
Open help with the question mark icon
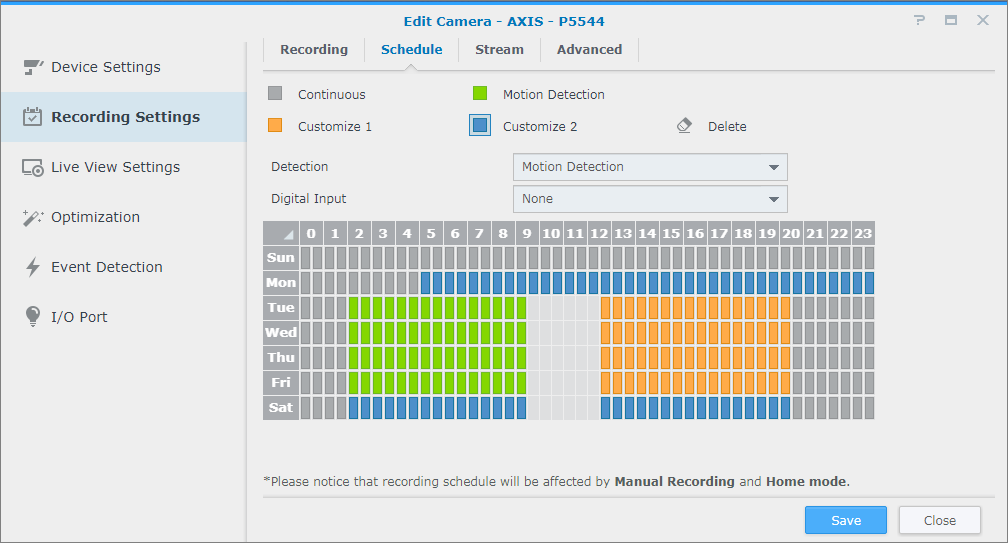pos(919,20)
